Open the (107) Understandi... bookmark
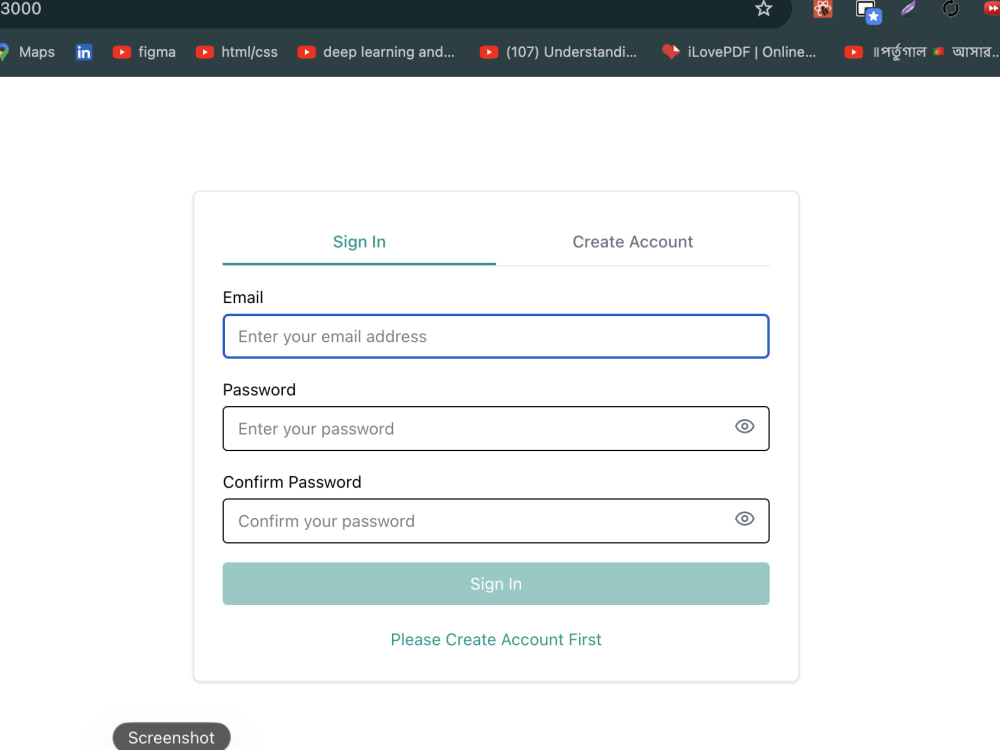The image size is (1000, 750). 558,52
